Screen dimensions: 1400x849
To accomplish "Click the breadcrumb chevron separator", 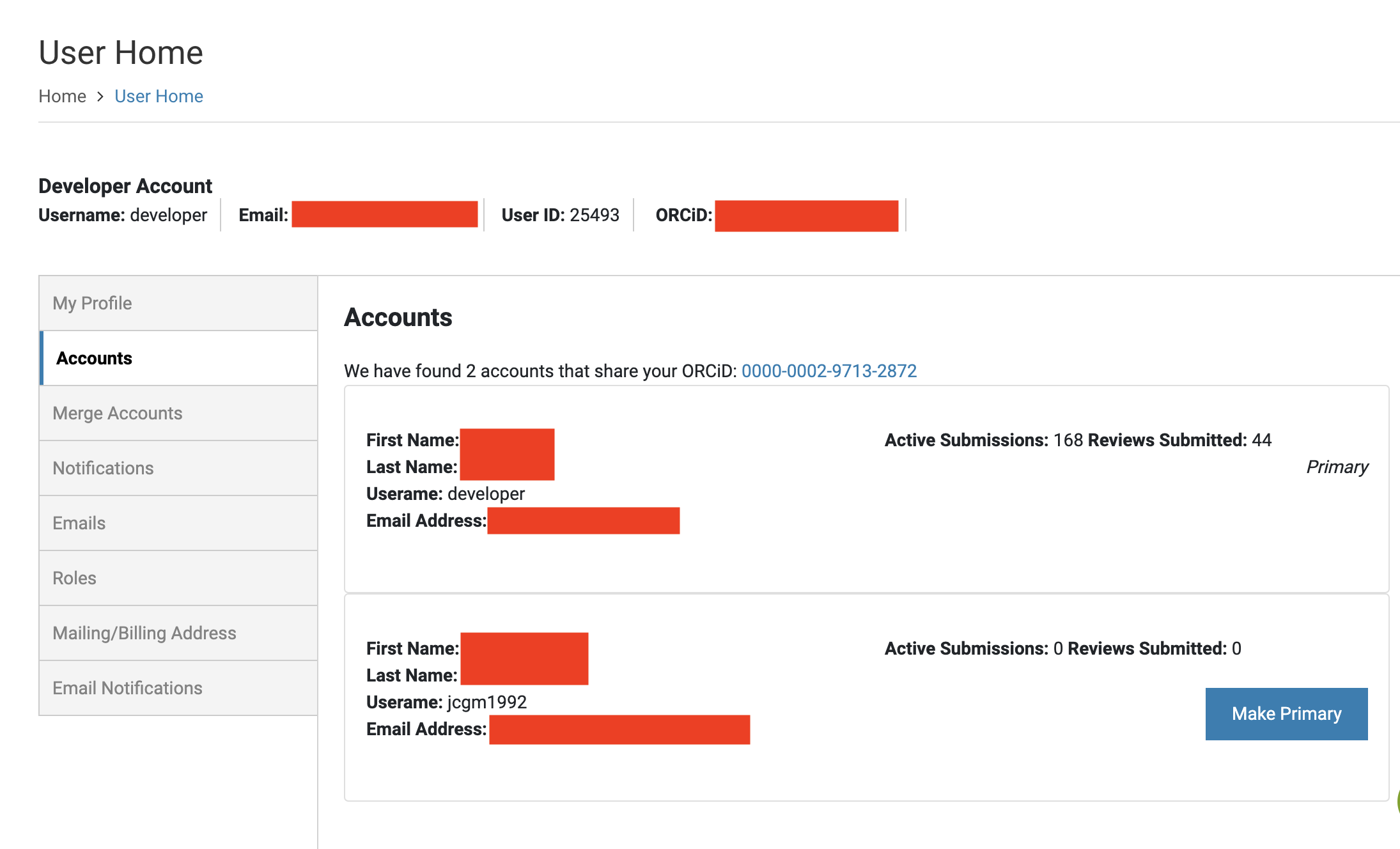I will click(100, 96).
